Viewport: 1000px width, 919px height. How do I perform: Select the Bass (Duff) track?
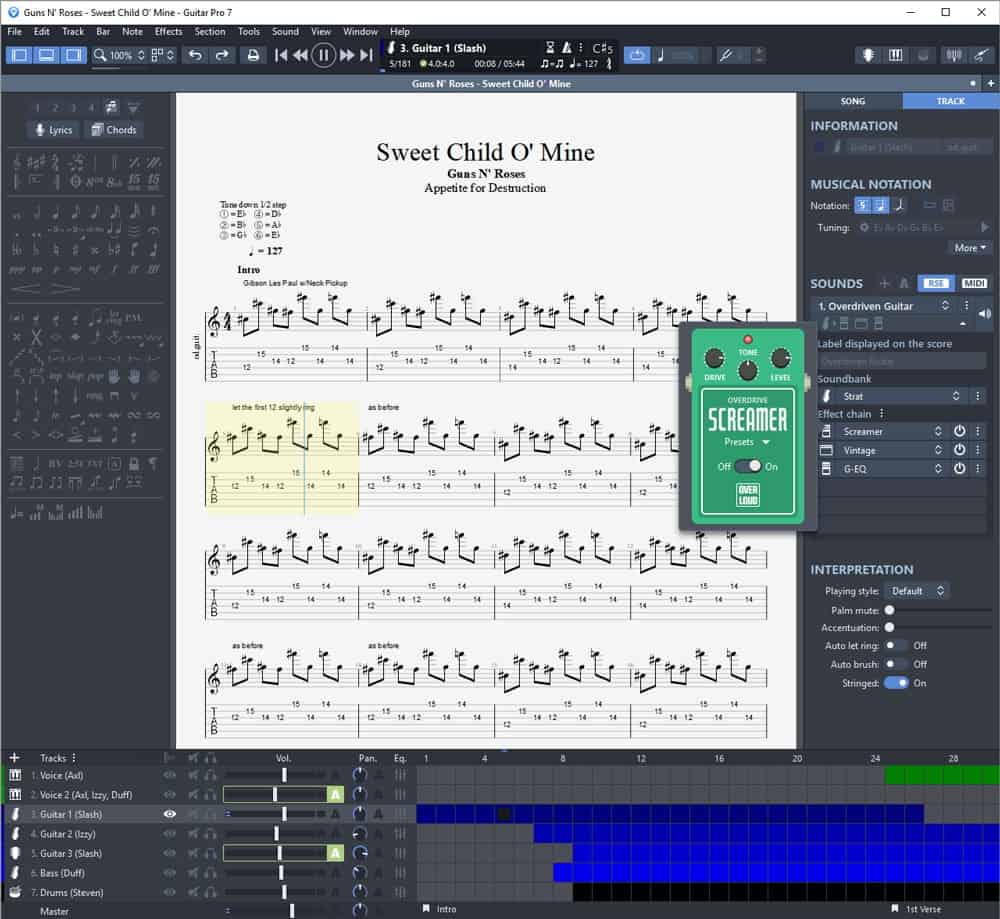click(x=62, y=873)
